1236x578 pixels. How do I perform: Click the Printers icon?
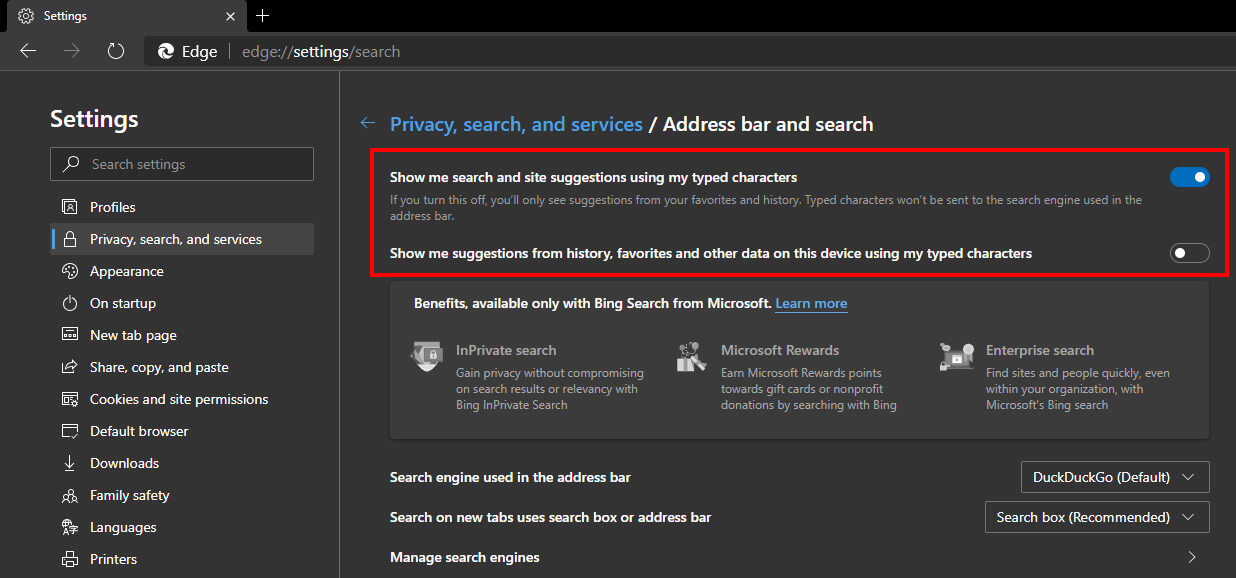pos(70,559)
